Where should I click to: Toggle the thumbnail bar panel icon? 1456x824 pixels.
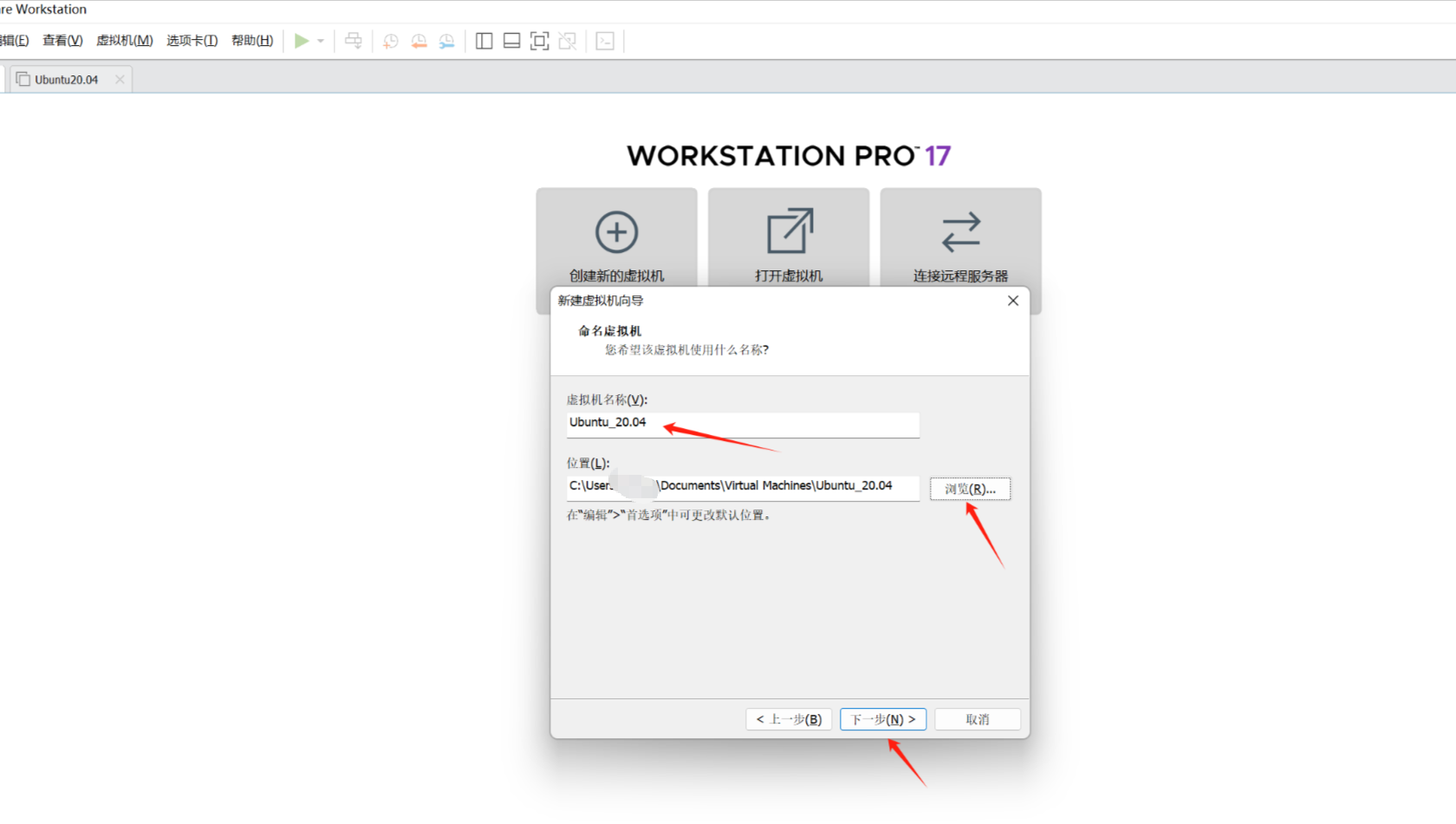pos(512,41)
